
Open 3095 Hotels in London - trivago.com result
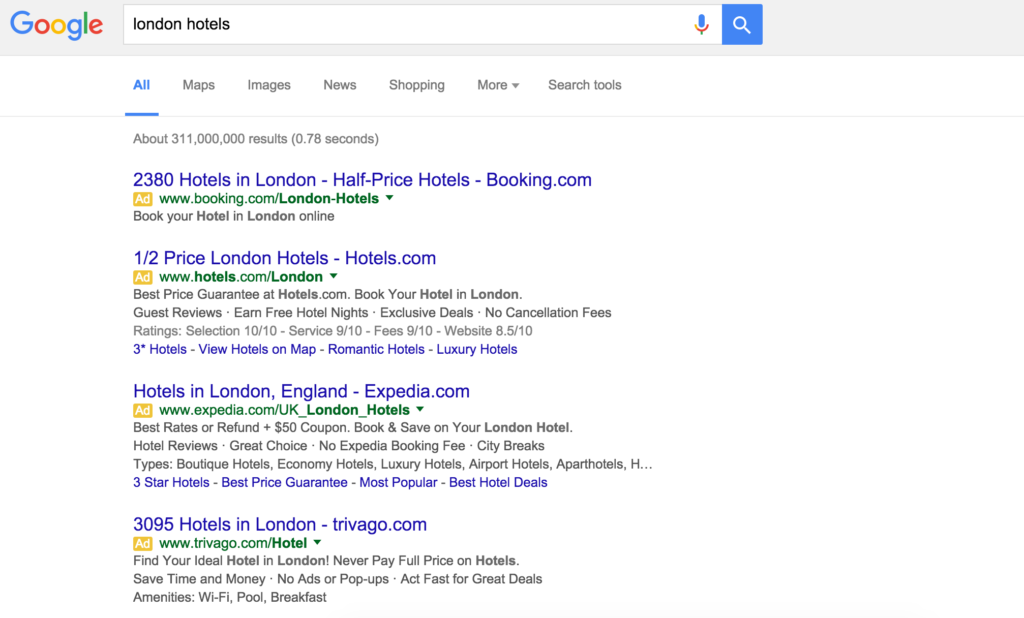(280, 525)
